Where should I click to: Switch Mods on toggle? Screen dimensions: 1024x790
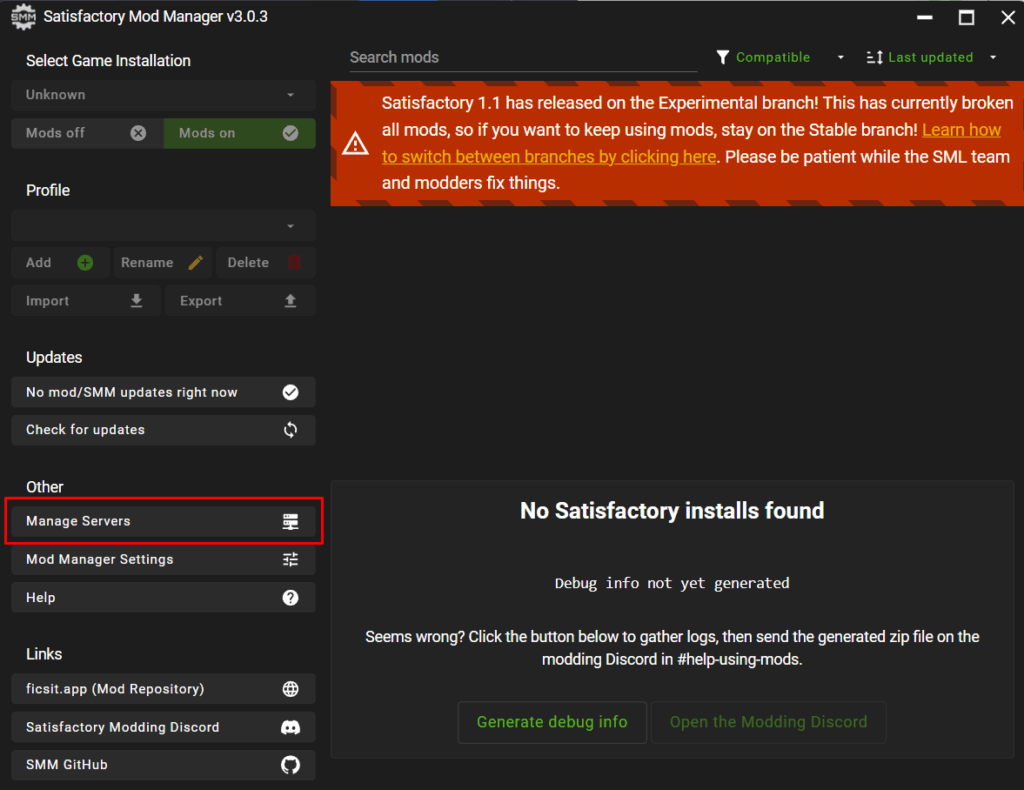239,133
